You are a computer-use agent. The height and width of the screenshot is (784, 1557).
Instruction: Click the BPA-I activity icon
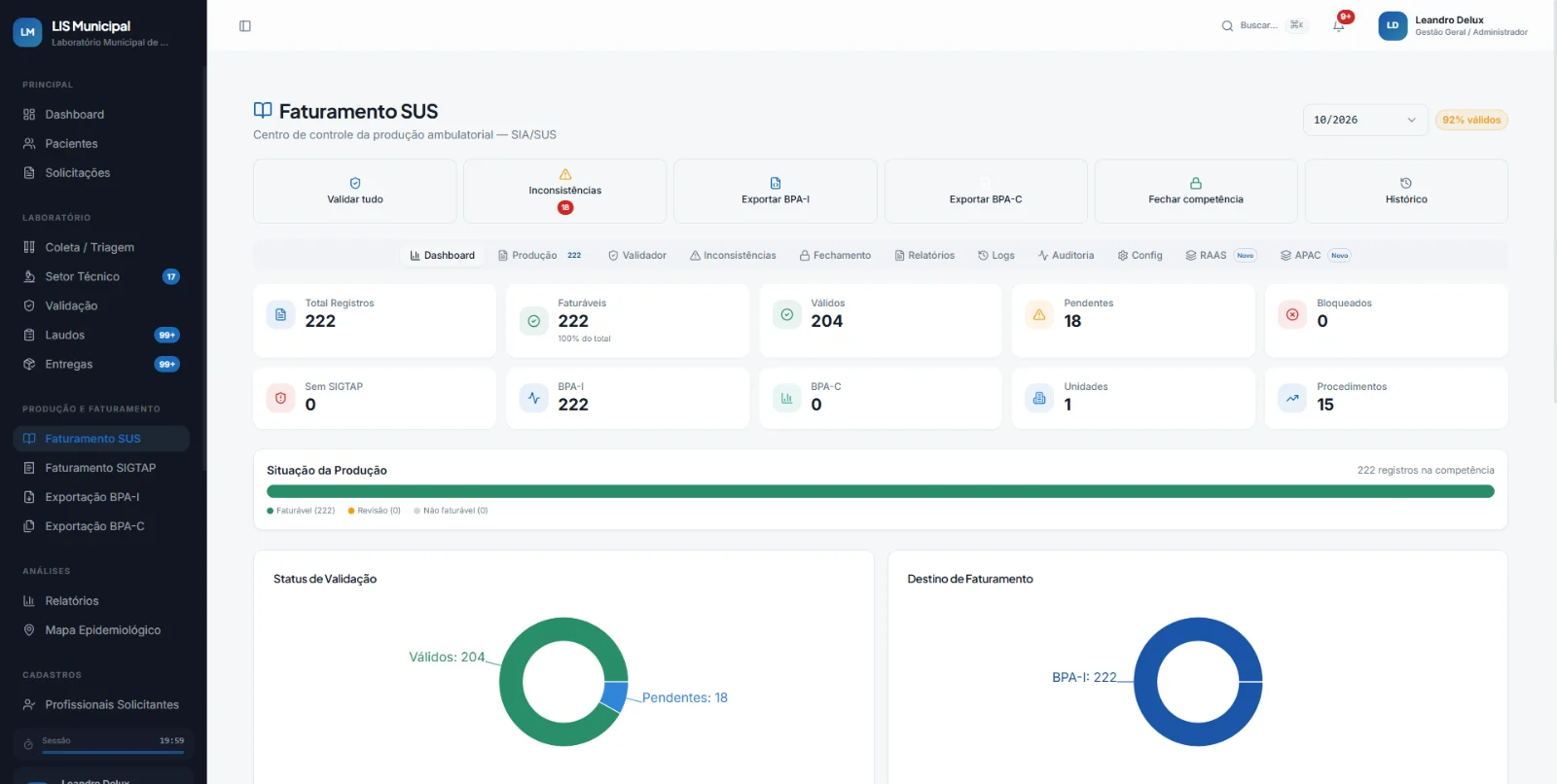coord(534,398)
